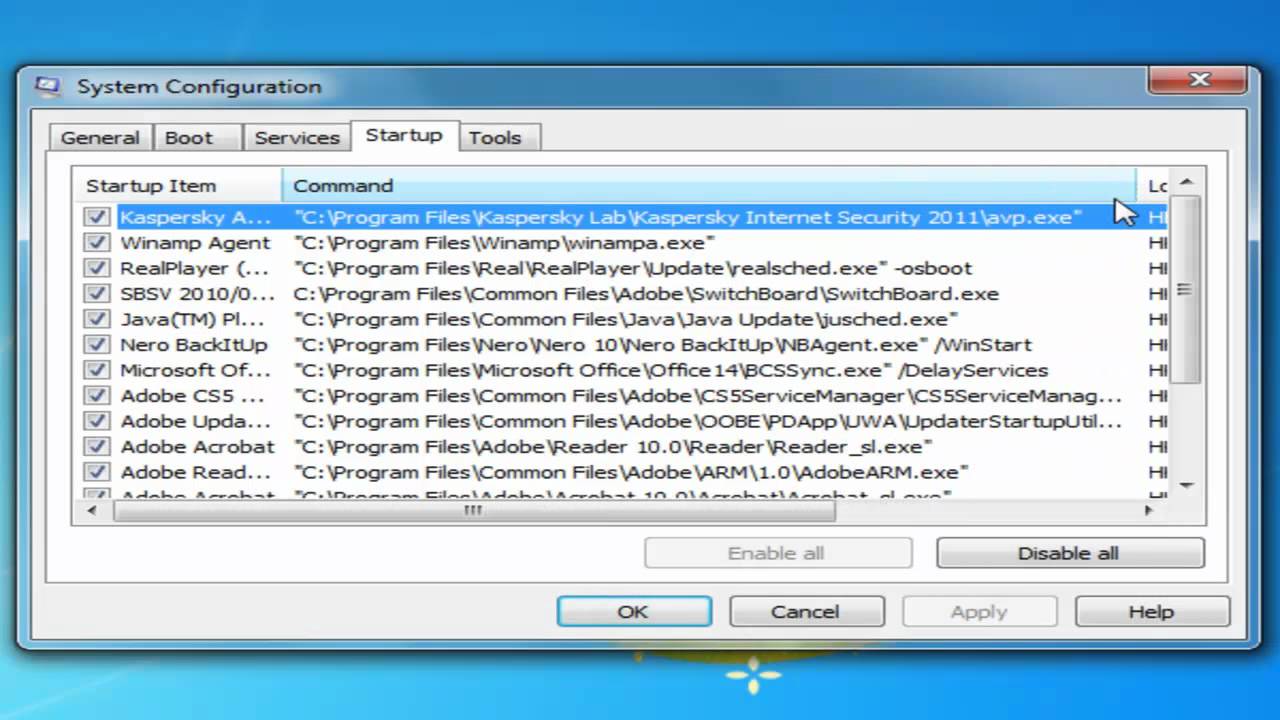Screen dimensions: 1280x720
Task: Select the Winamp Agent row name
Action: click(195, 242)
